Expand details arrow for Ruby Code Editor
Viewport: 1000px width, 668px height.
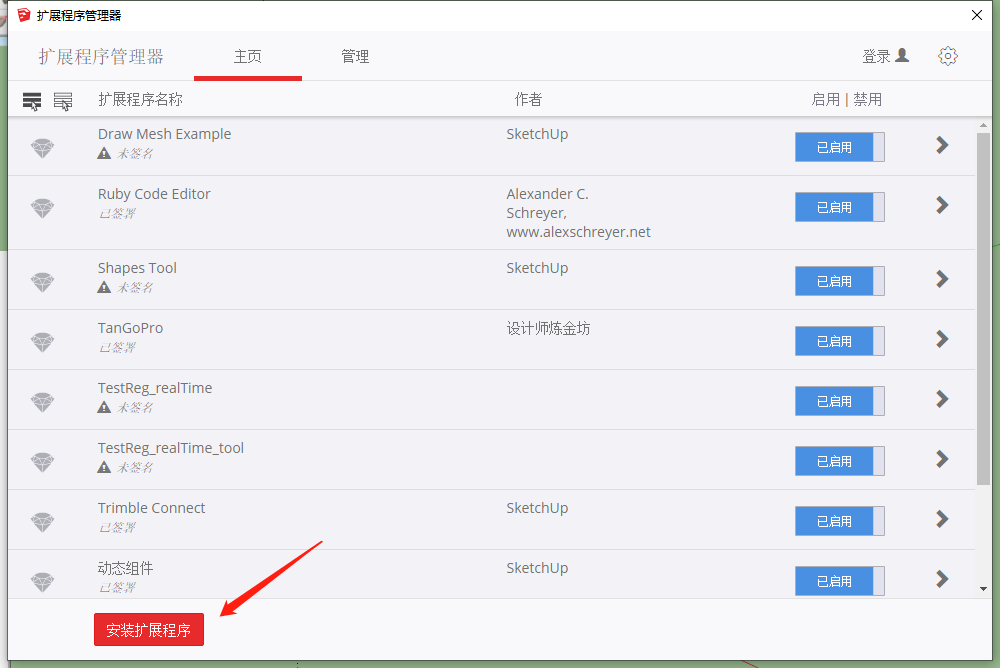(942, 205)
